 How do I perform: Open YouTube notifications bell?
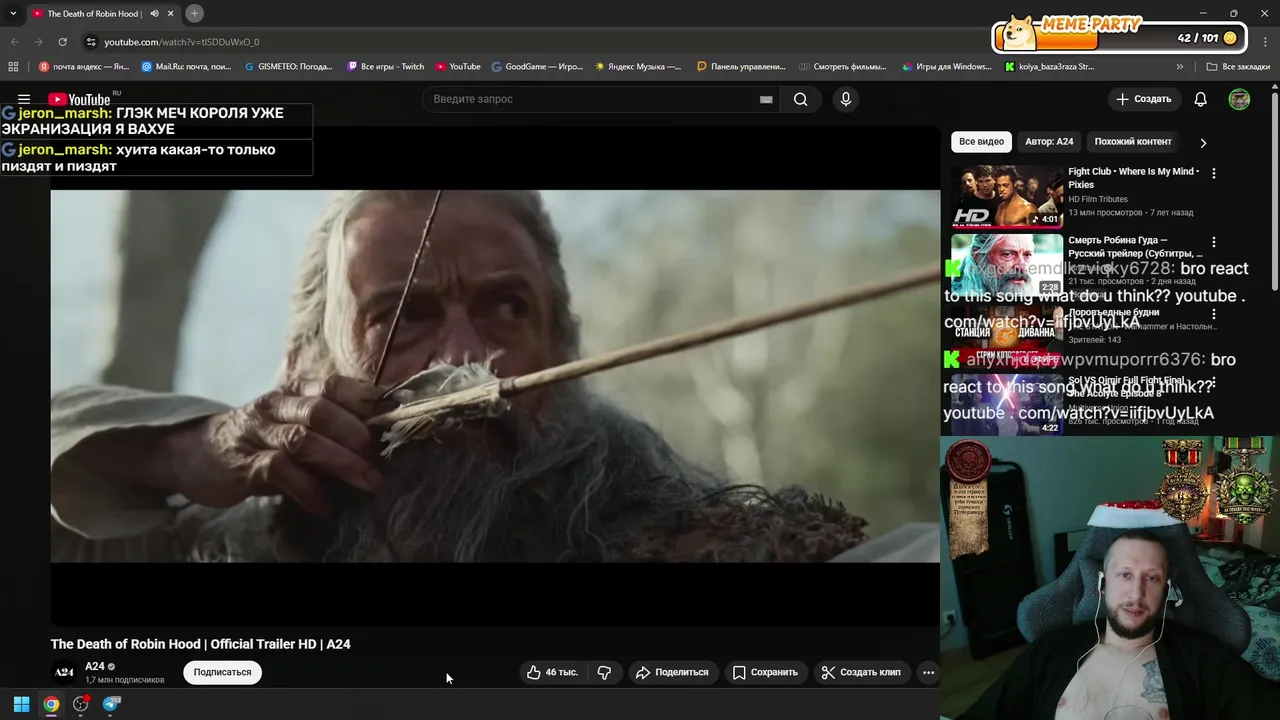pyautogui.click(x=1200, y=99)
